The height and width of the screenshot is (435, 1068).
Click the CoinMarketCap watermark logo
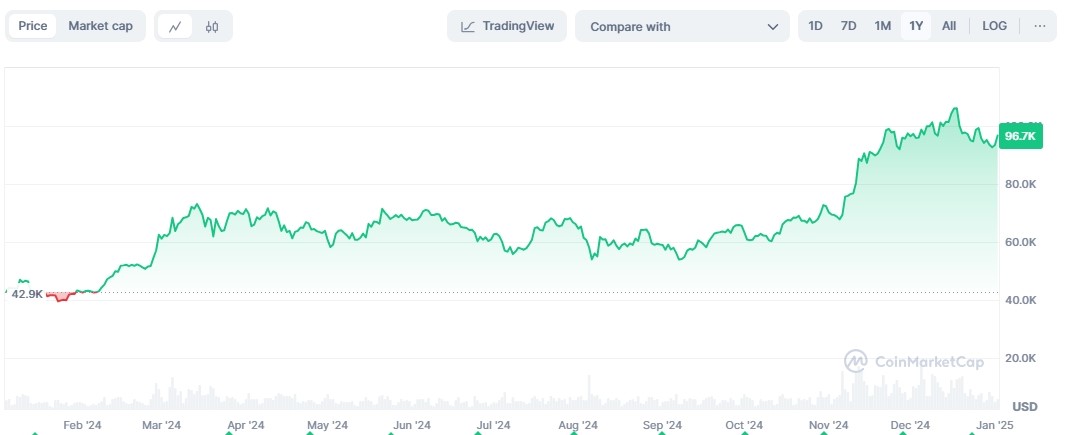pos(913,362)
